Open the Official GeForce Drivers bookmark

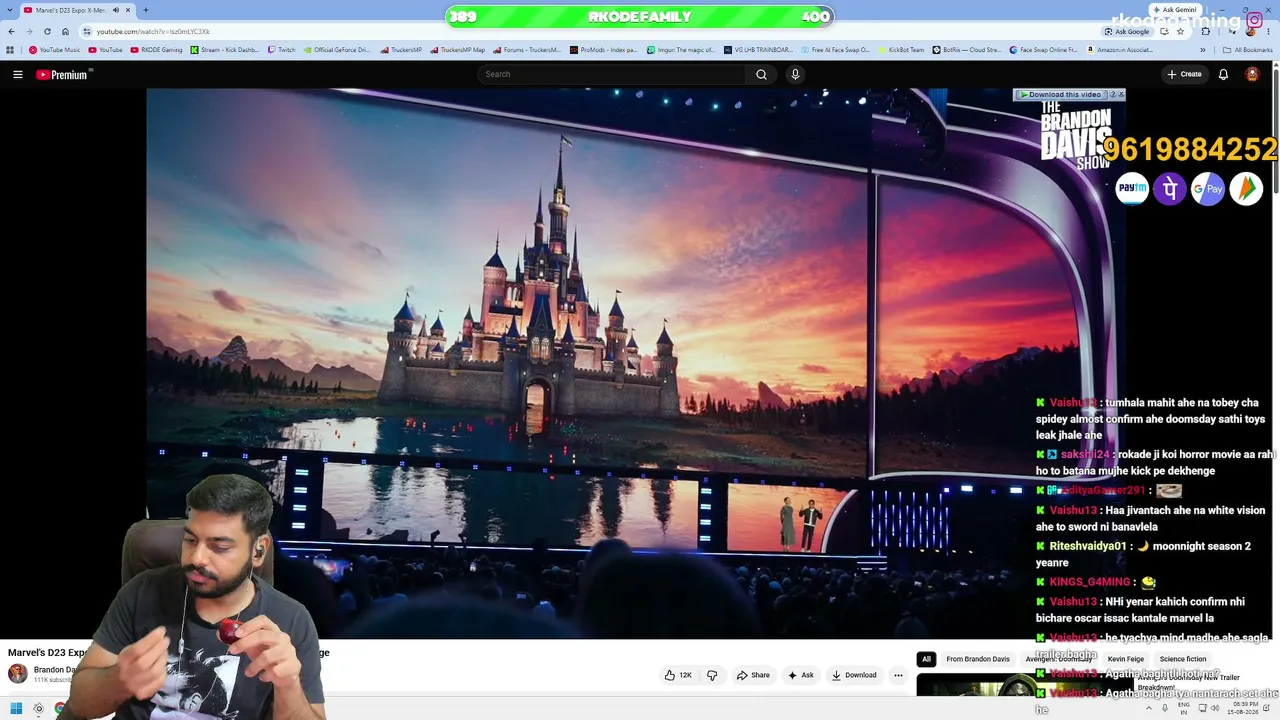[x=337, y=50]
